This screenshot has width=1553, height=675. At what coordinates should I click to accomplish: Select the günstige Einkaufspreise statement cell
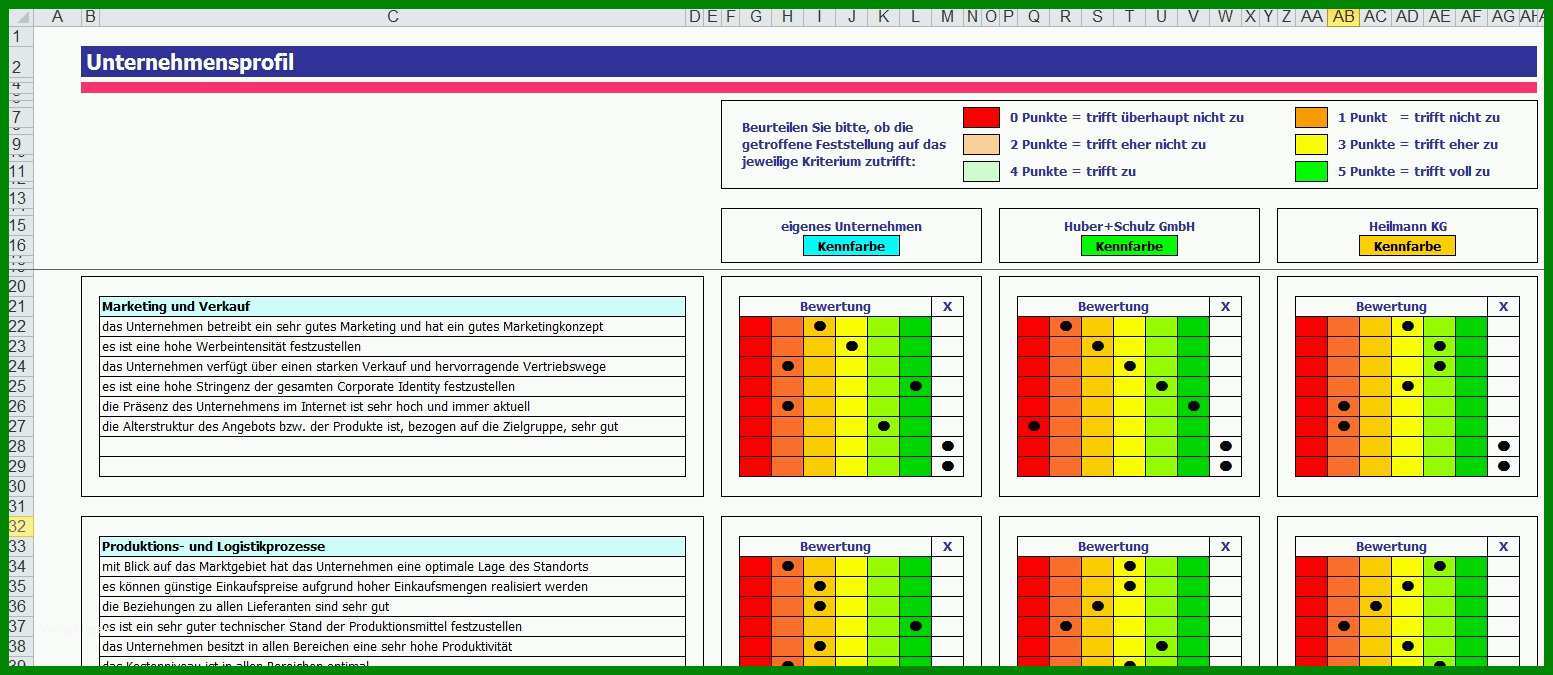(x=392, y=586)
